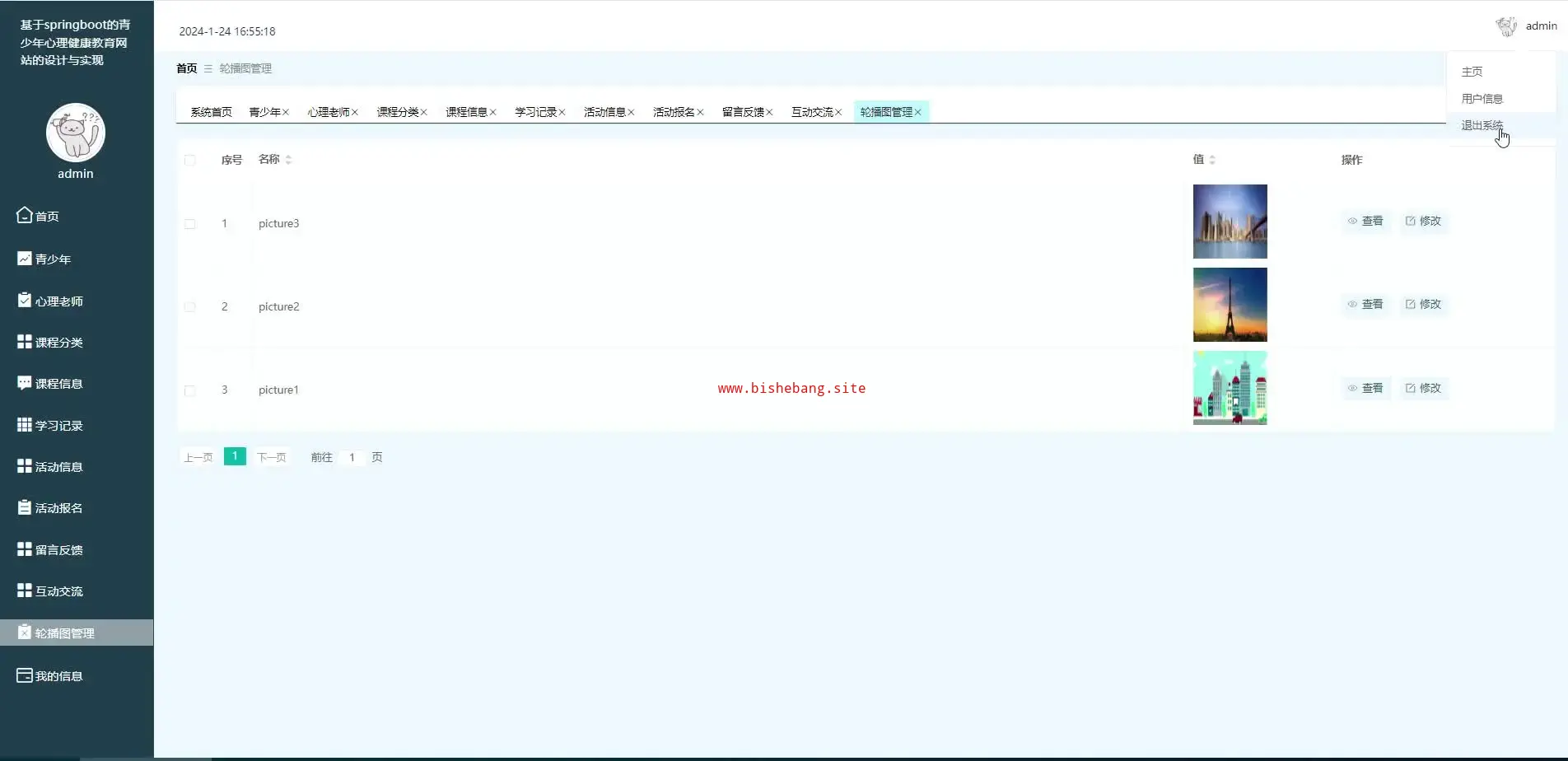Close the 活动信息 tab
The width and height of the screenshot is (1568, 761).
click(x=632, y=112)
